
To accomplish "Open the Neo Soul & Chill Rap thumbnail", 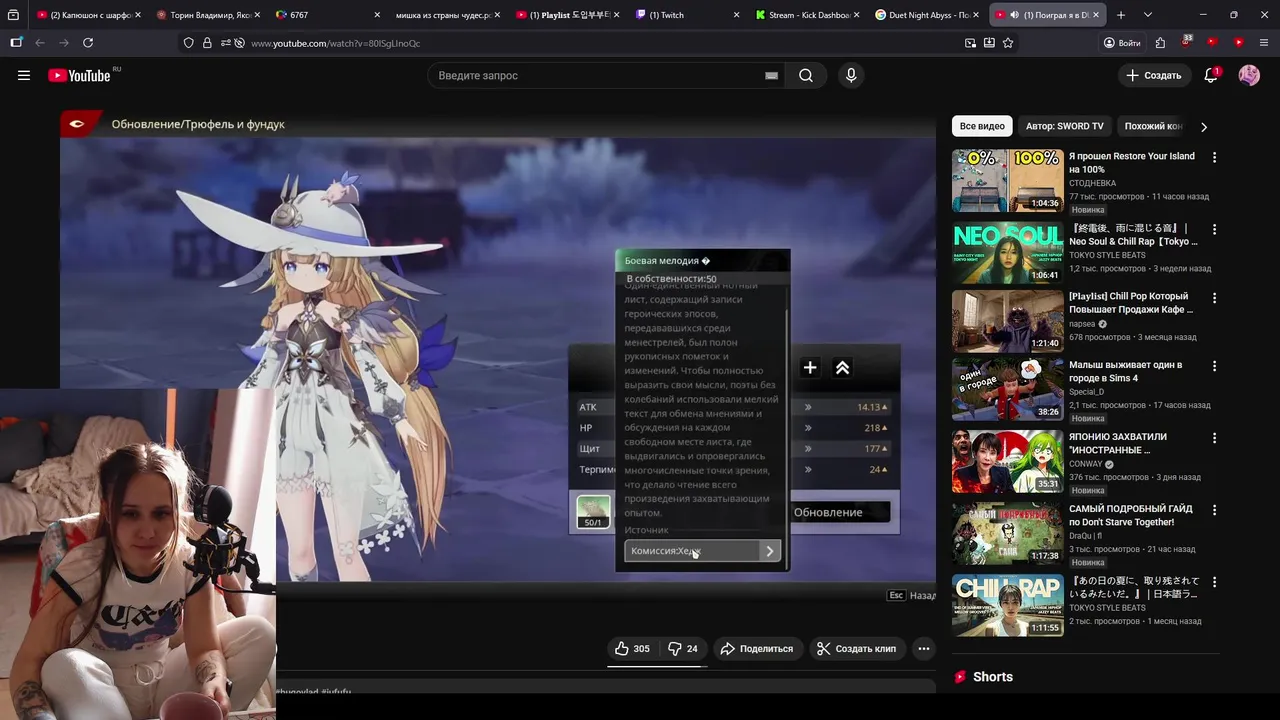I will (x=1007, y=253).
